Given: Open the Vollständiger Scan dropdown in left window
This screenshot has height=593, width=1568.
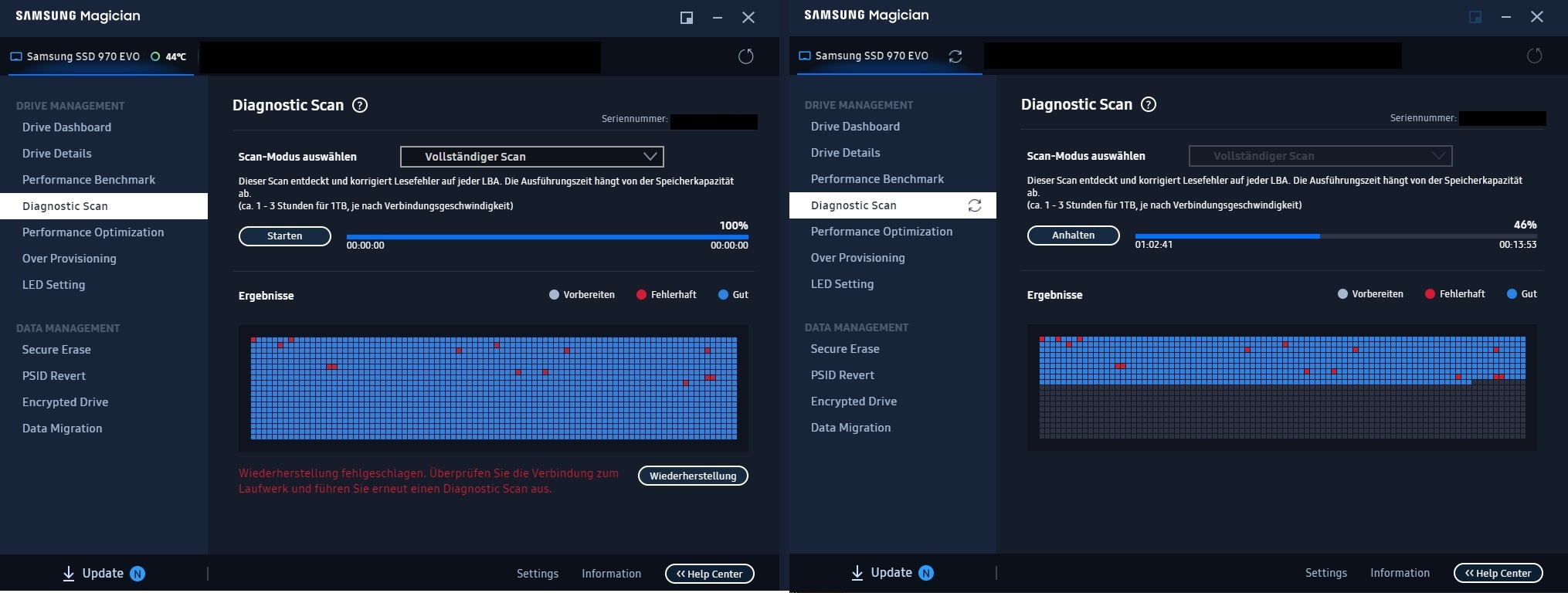Looking at the screenshot, I should (x=531, y=157).
